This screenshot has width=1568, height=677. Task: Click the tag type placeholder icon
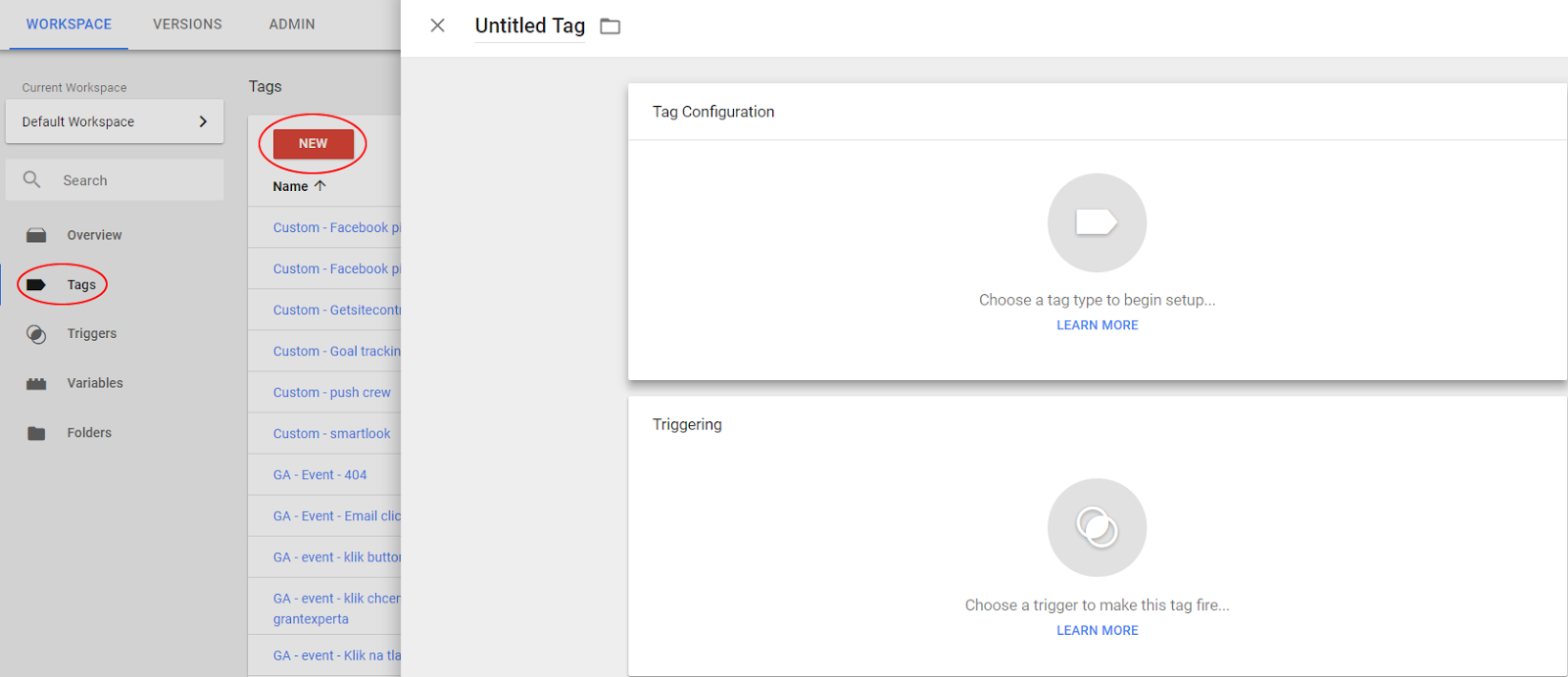1097,222
